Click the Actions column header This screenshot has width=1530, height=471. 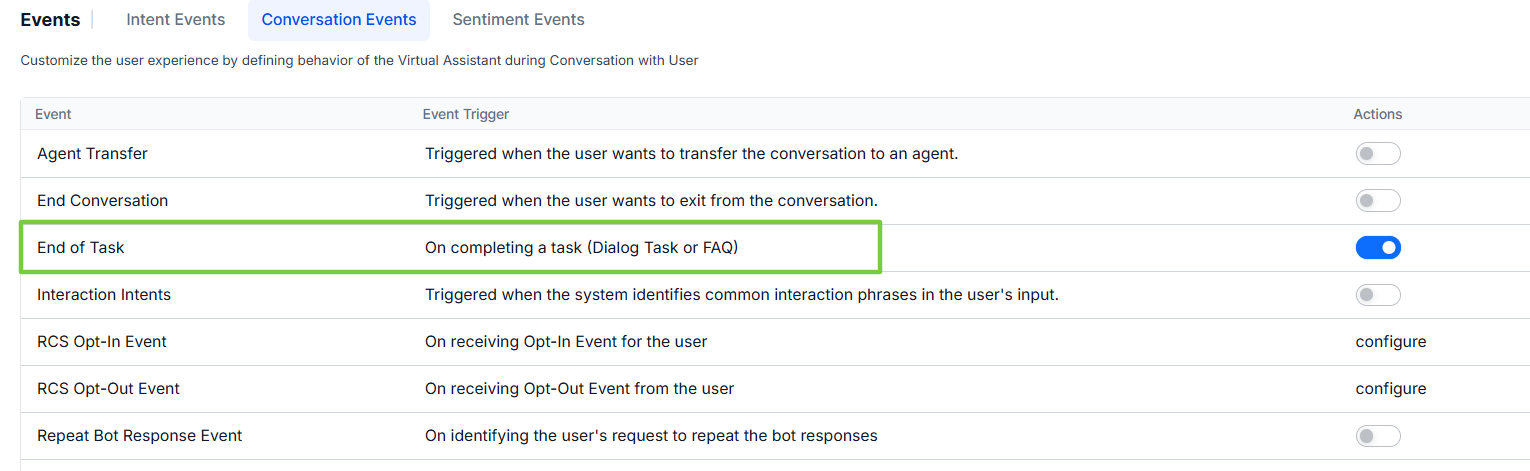click(1377, 114)
